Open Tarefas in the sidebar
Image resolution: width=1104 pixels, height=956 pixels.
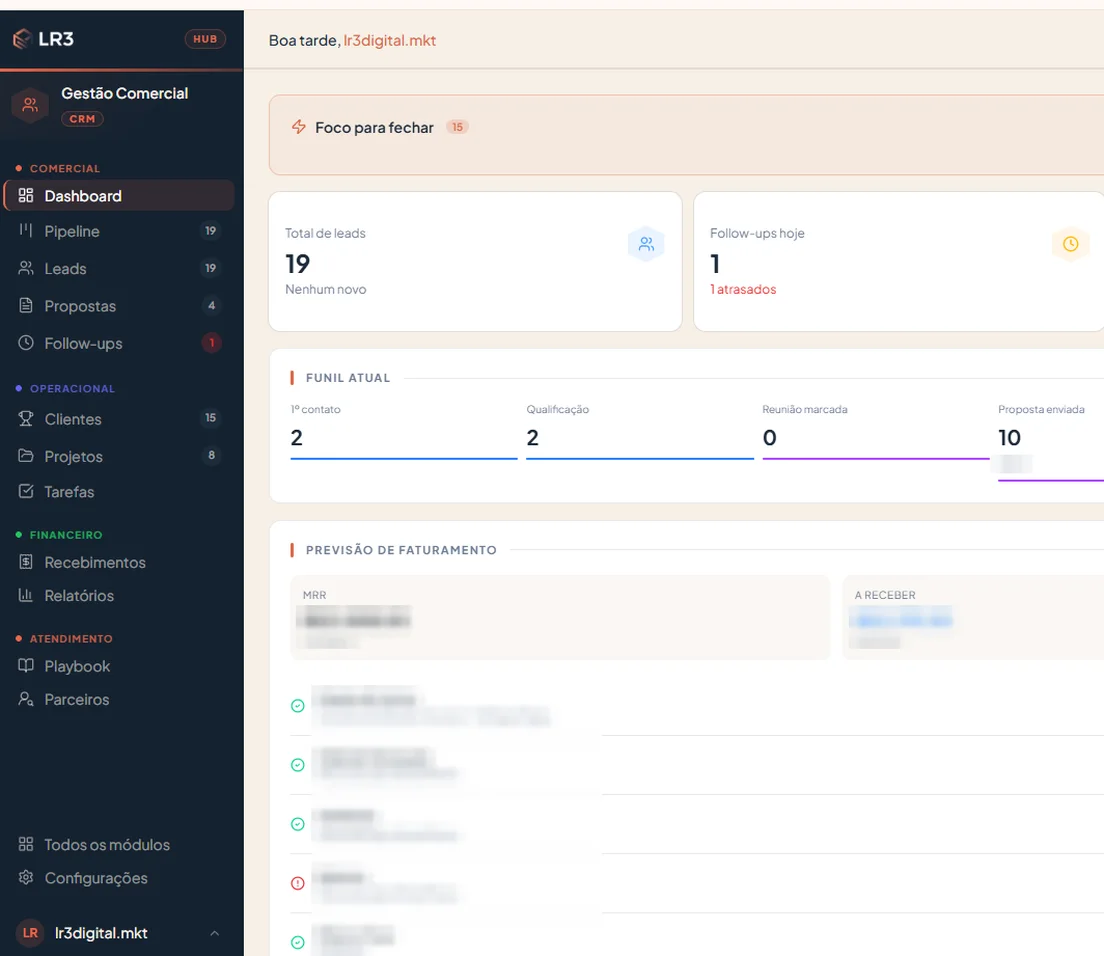pyautogui.click(x=119, y=491)
